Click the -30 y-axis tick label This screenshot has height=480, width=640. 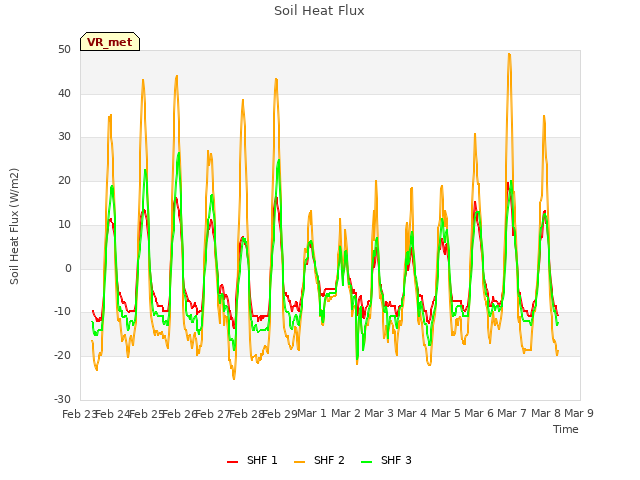(x=62, y=399)
